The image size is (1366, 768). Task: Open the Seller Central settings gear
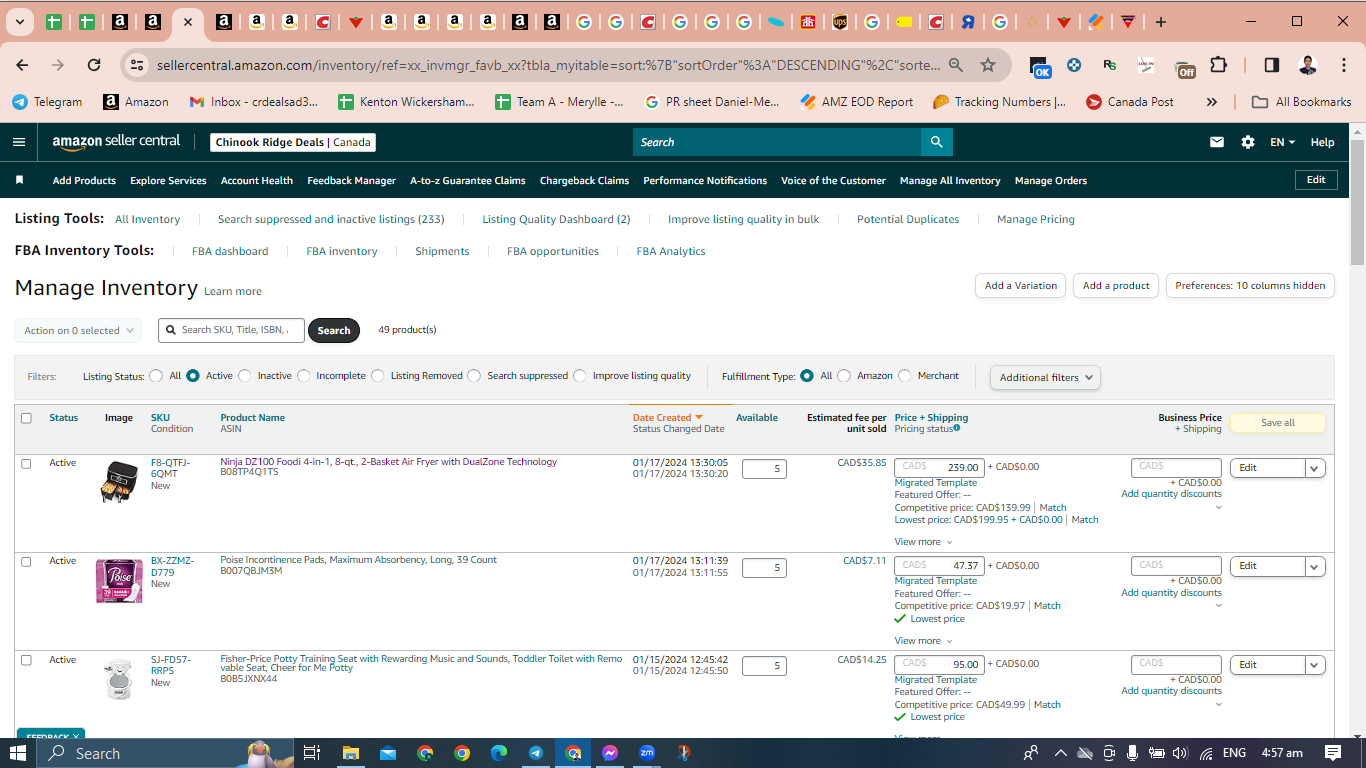1248,142
